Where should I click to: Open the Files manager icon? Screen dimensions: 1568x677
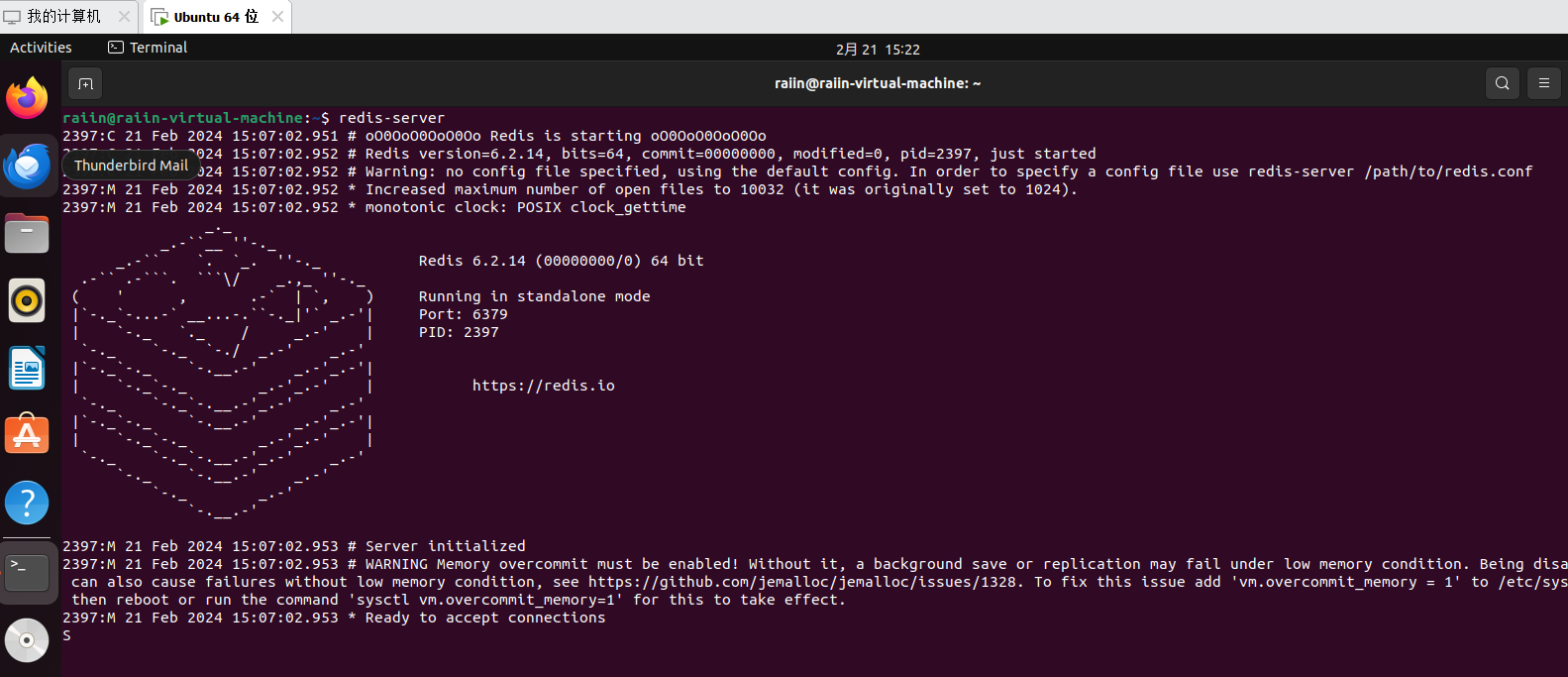click(x=27, y=234)
